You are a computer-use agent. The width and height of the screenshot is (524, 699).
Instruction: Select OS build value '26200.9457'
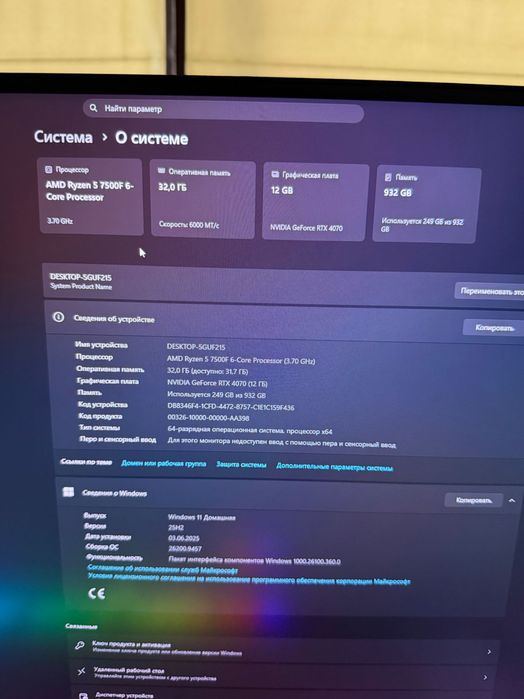tap(185, 548)
